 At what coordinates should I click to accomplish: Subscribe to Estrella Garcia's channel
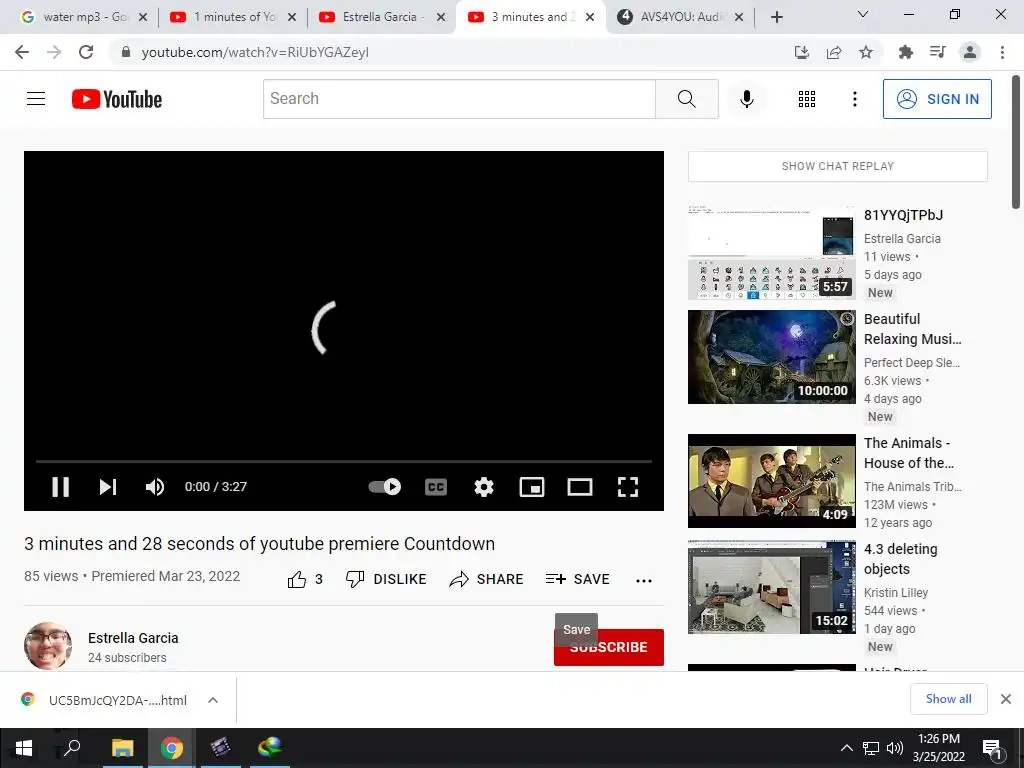[609, 647]
